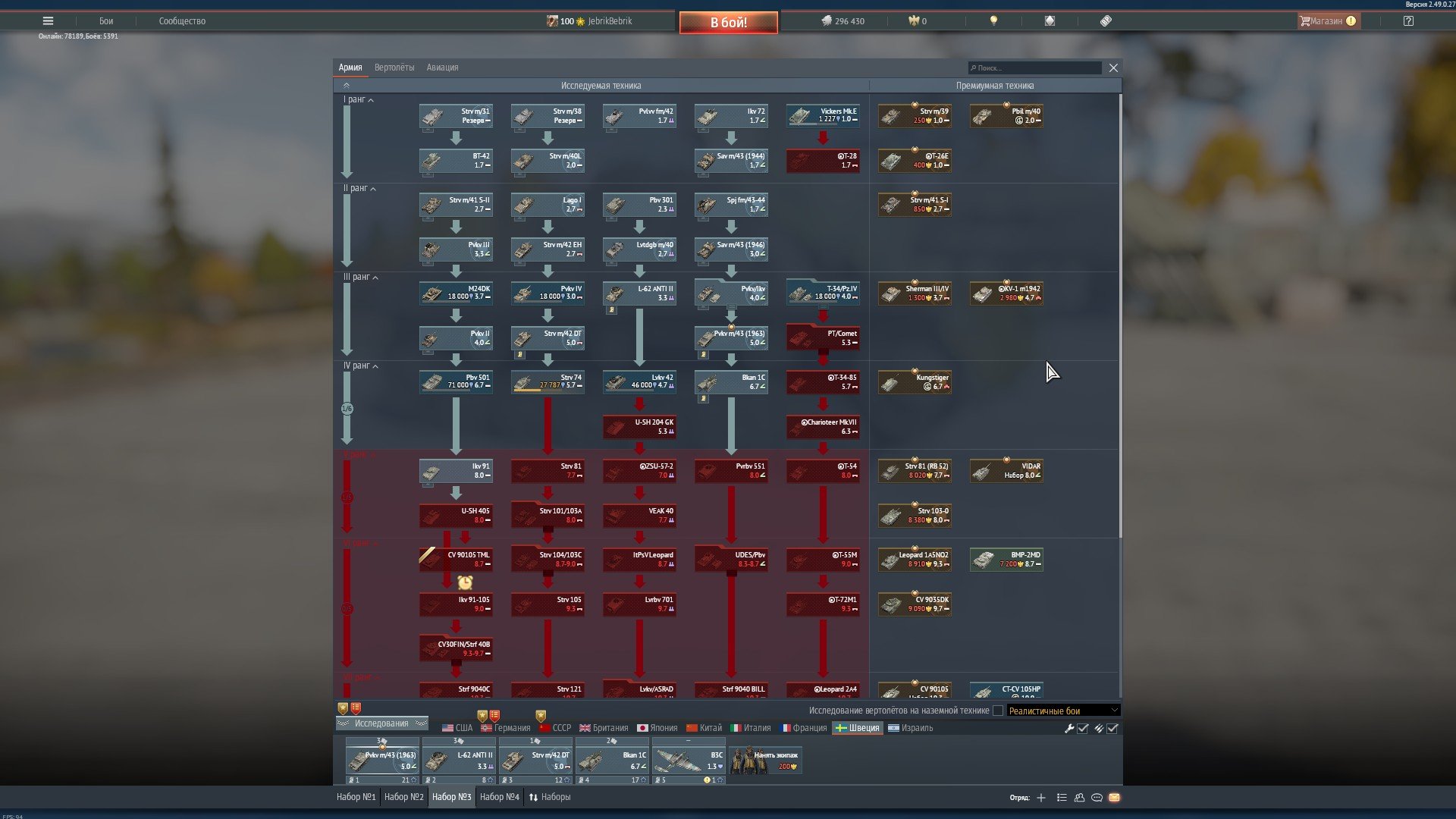Click the plus icon to invite to squad
The height and width of the screenshot is (819, 1456).
point(1041,797)
